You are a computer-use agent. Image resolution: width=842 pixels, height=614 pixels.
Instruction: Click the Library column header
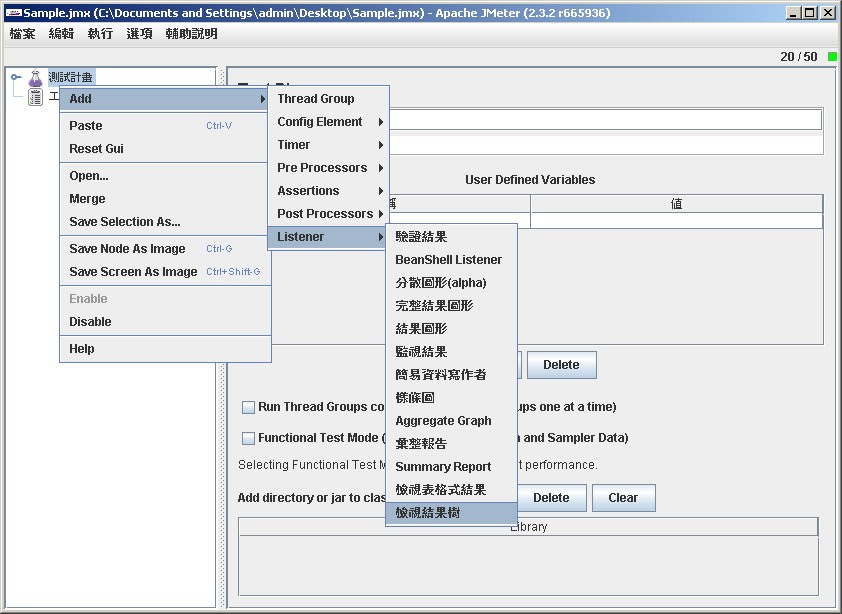pos(528,527)
